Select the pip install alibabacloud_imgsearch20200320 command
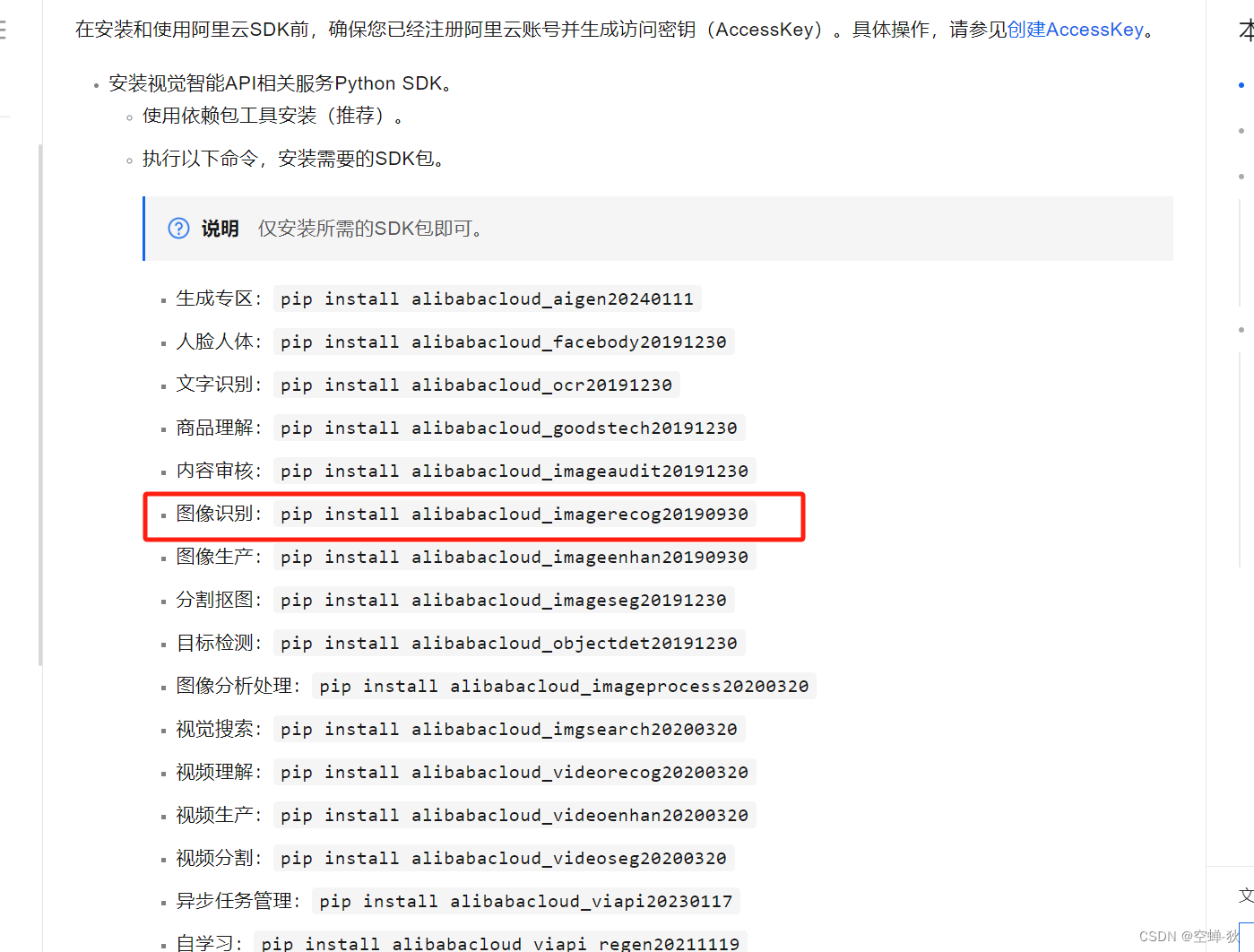 (509, 729)
